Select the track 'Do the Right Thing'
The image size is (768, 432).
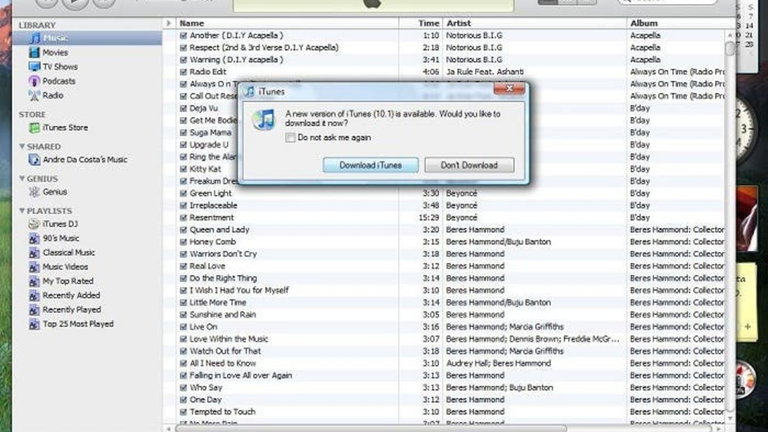(223, 278)
